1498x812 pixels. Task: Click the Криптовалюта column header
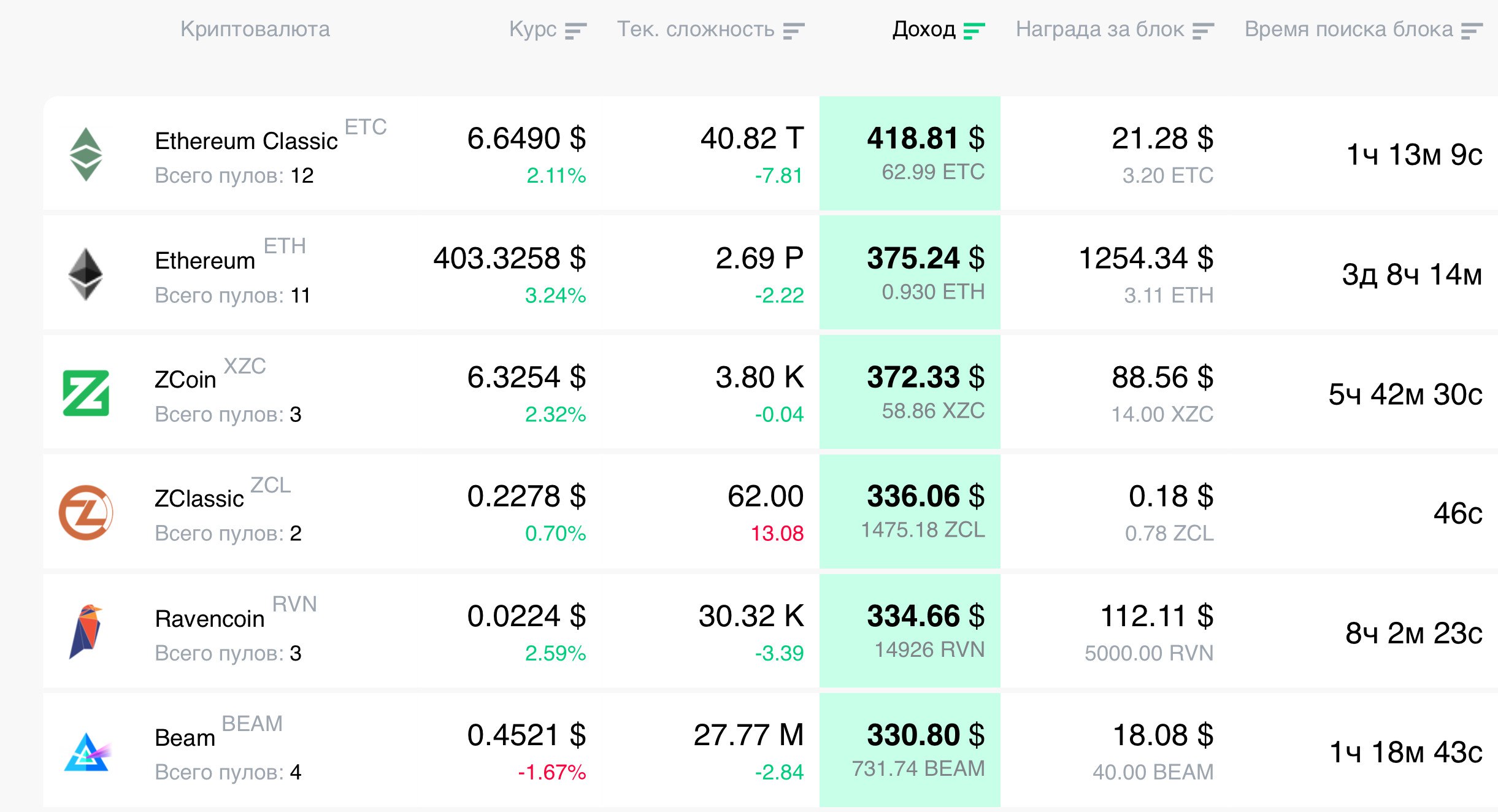255,29
